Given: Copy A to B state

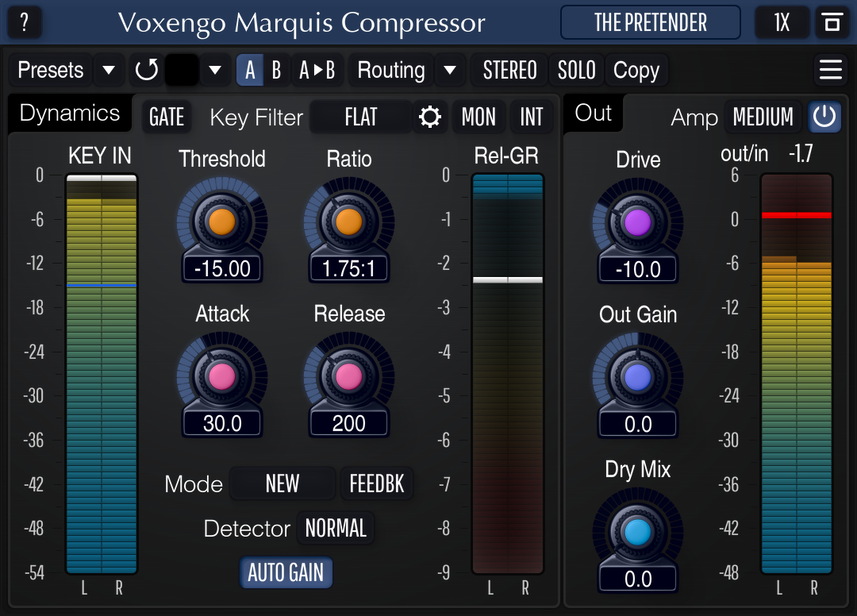Looking at the screenshot, I should click(317, 70).
